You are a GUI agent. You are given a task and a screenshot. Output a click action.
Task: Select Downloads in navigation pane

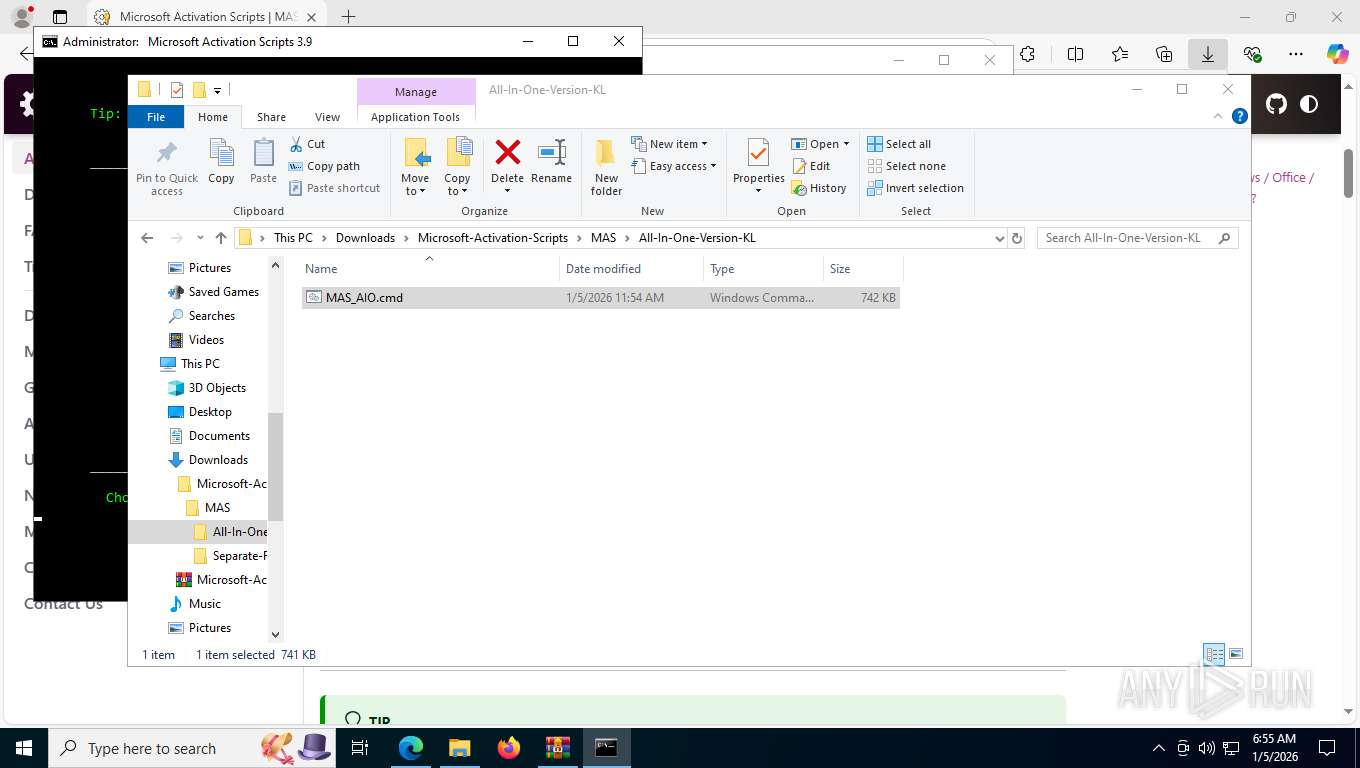(x=208, y=460)
